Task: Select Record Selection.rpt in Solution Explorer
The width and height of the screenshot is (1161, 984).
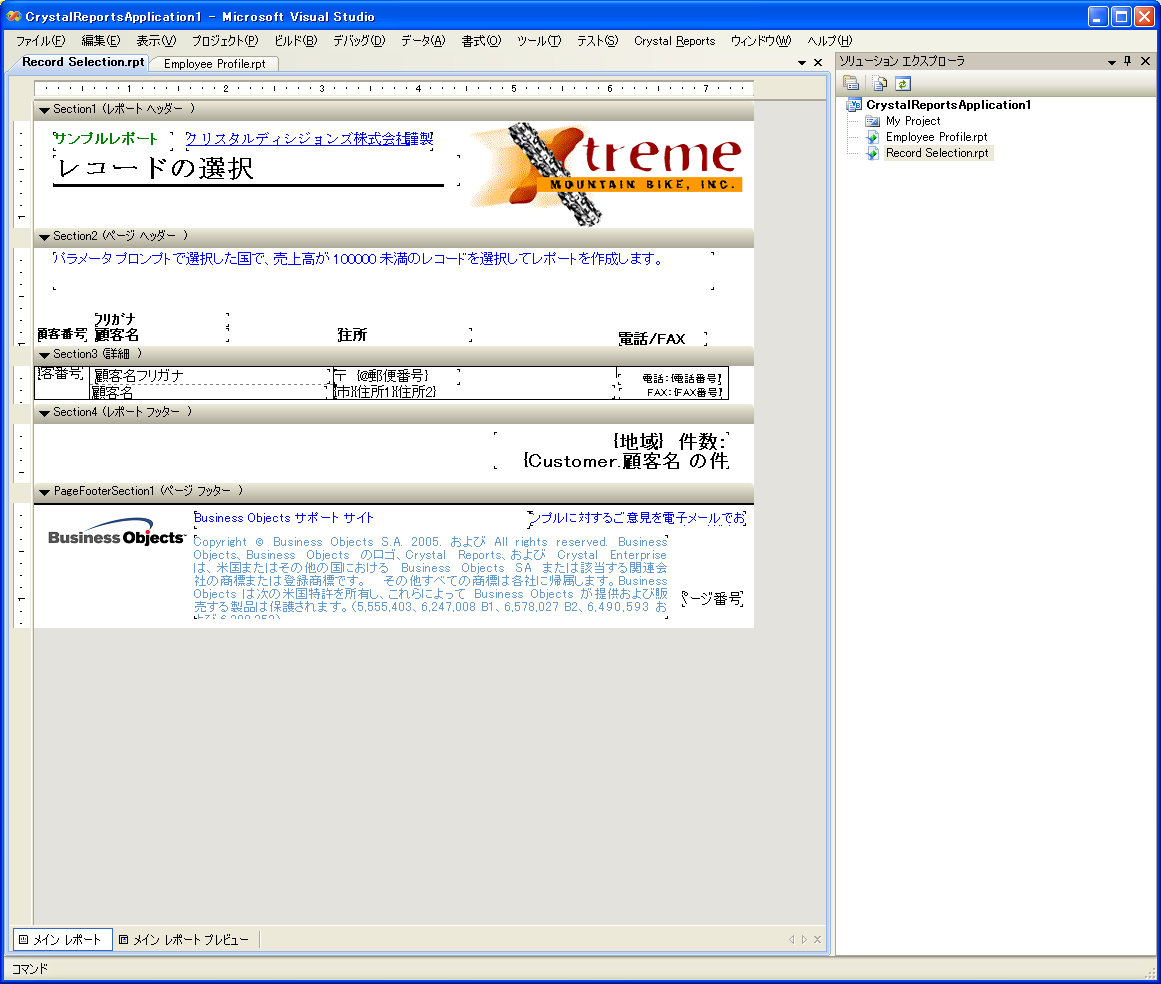Action: point(936,153)
